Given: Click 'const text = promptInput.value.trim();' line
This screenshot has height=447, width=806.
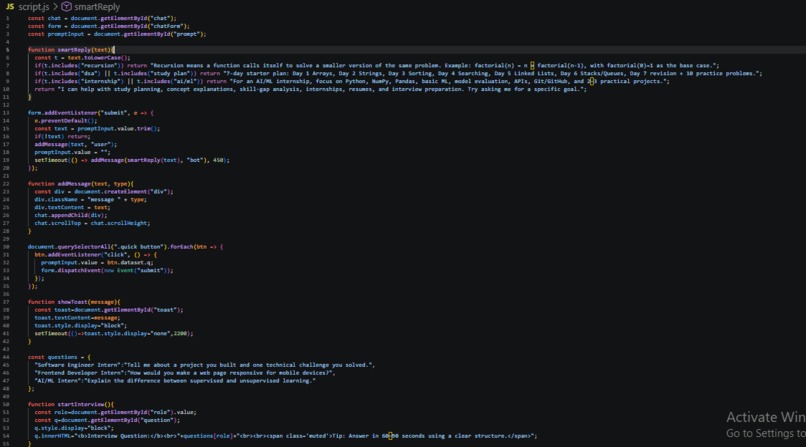Looking at the screenshot, I should [97, 128].
